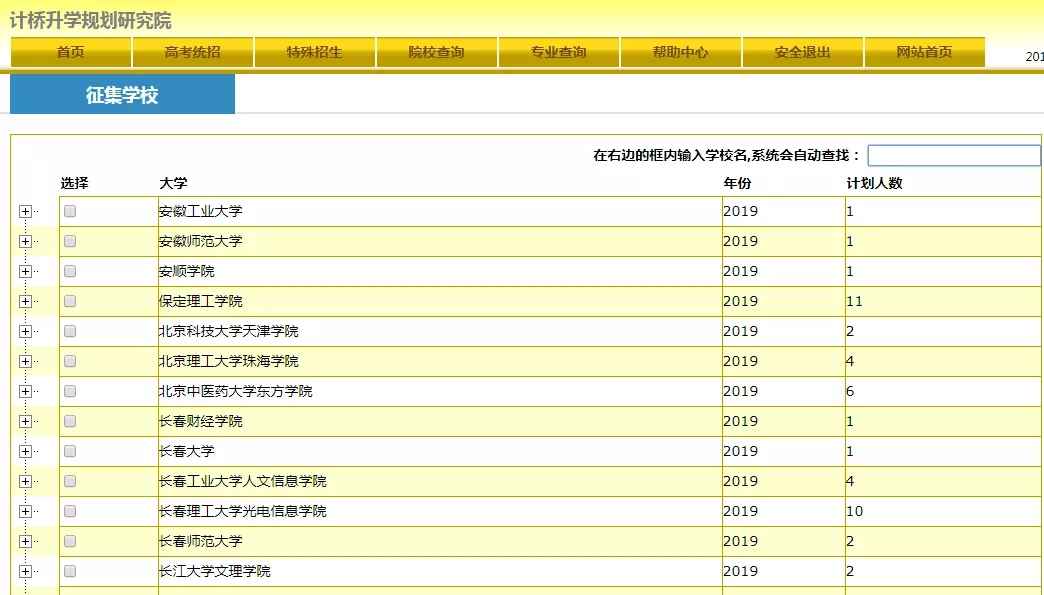The height and width of the screenshot is (595, 1044).
Task: Tick the 保定理工学院 checkbox
Action: (x=70, y=301)
